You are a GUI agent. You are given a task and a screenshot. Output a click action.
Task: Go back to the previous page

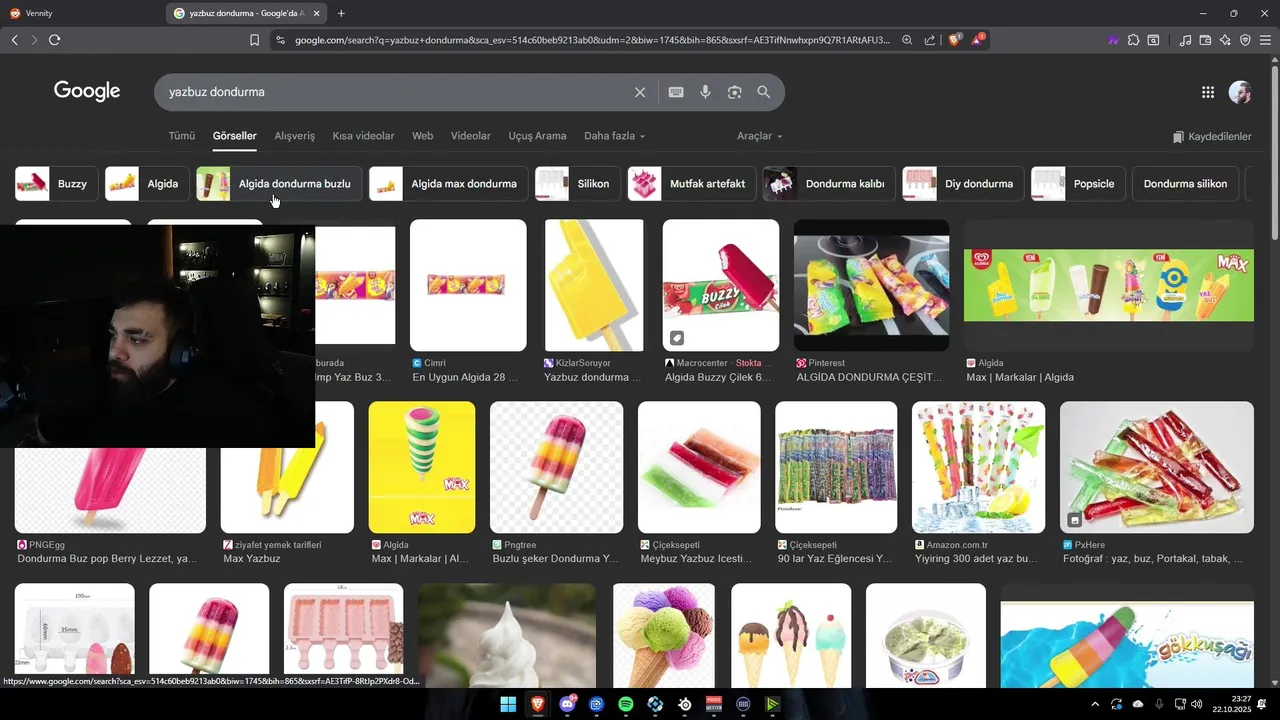tap(14, 40)
